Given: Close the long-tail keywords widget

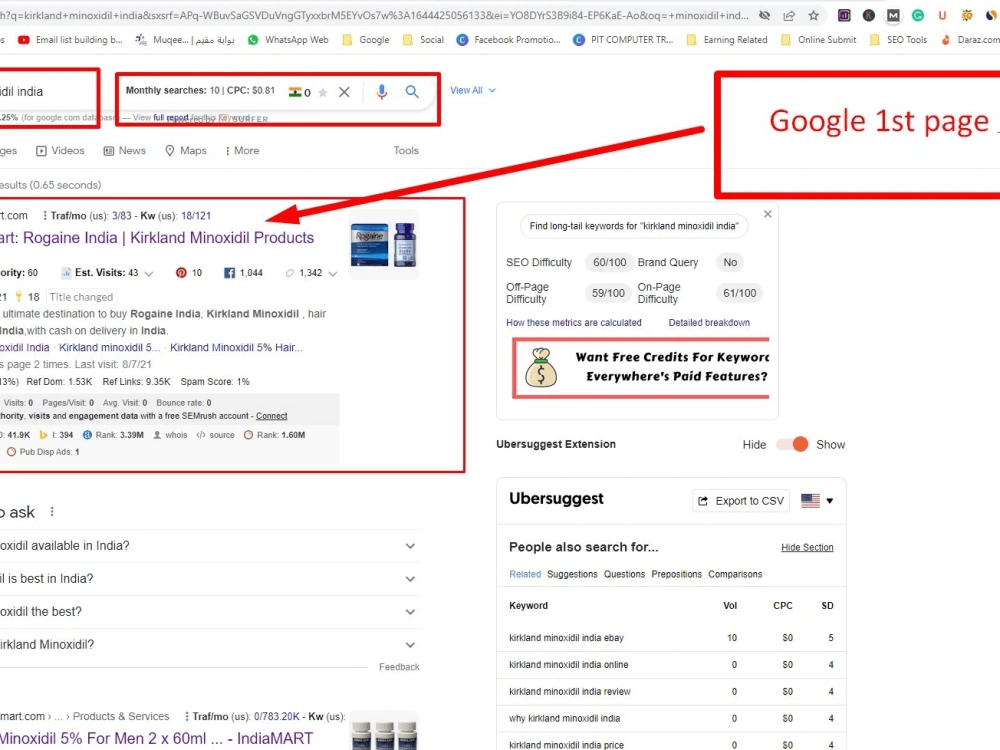Looking at the screenshot, I should pyautogui.click(x=768, y=214).
